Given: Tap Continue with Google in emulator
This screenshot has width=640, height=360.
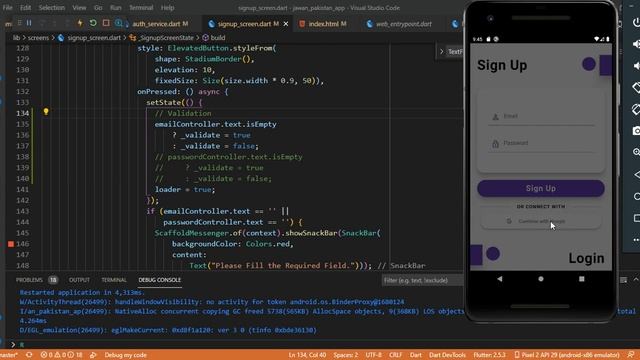Looking at the screenshot, I should [541, 221].
